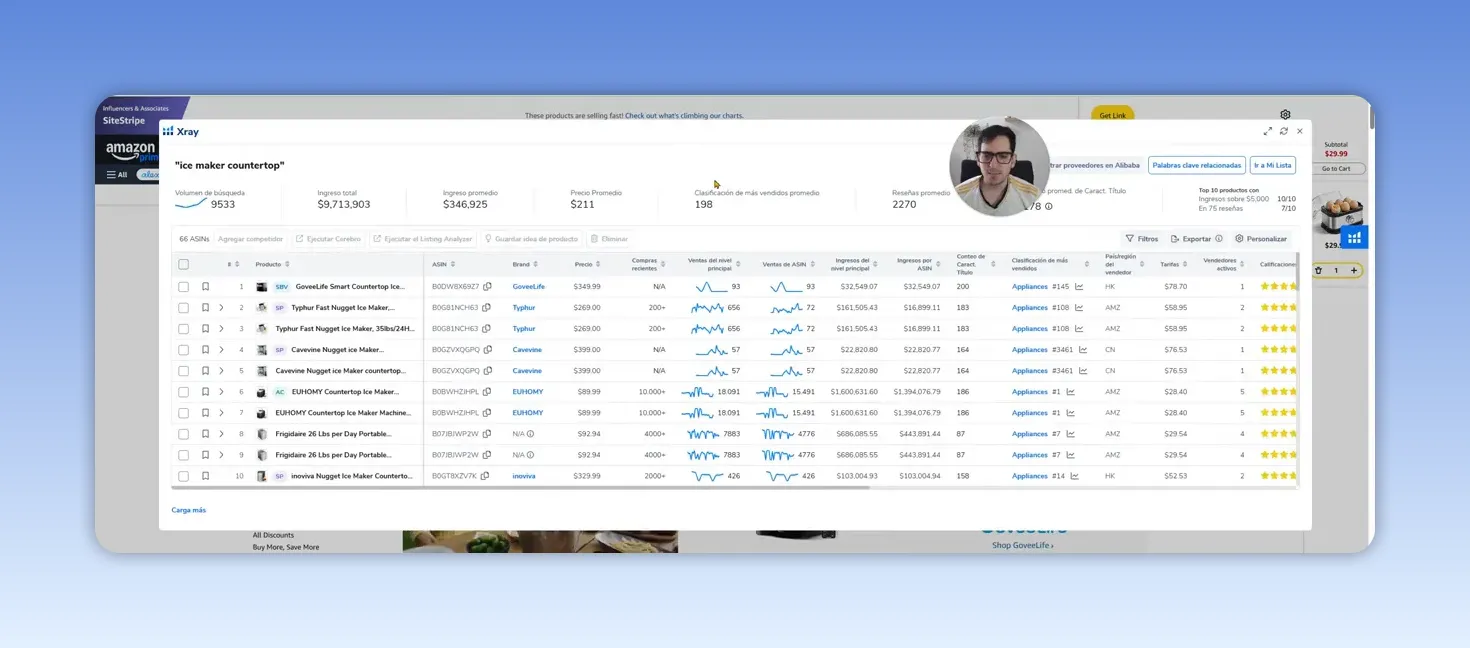The width and height of the screenshot is (1470, 648).
Task: Show brand info icon in row 9 N/A
Action: (530, 455)
